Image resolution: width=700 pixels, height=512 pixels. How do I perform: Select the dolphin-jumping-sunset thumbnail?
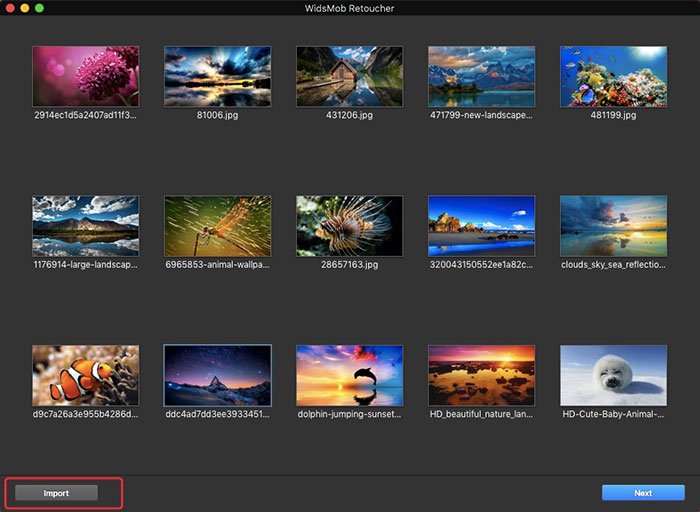tap(350, 375)
